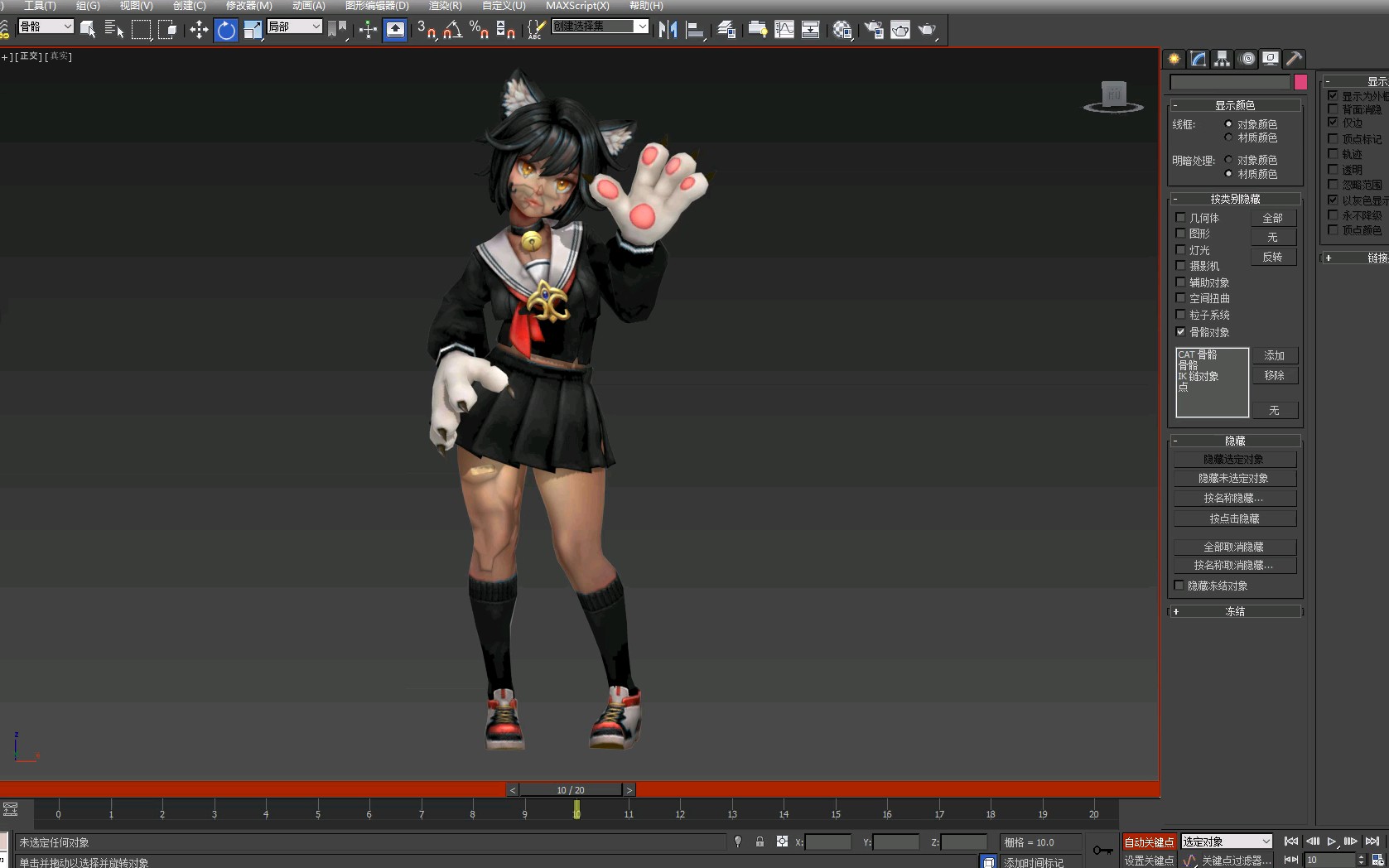Collapse the 显示颜色 rollout
Image resolution: width=1389 pixels, height=868 pixels.
coord(1235,105)
